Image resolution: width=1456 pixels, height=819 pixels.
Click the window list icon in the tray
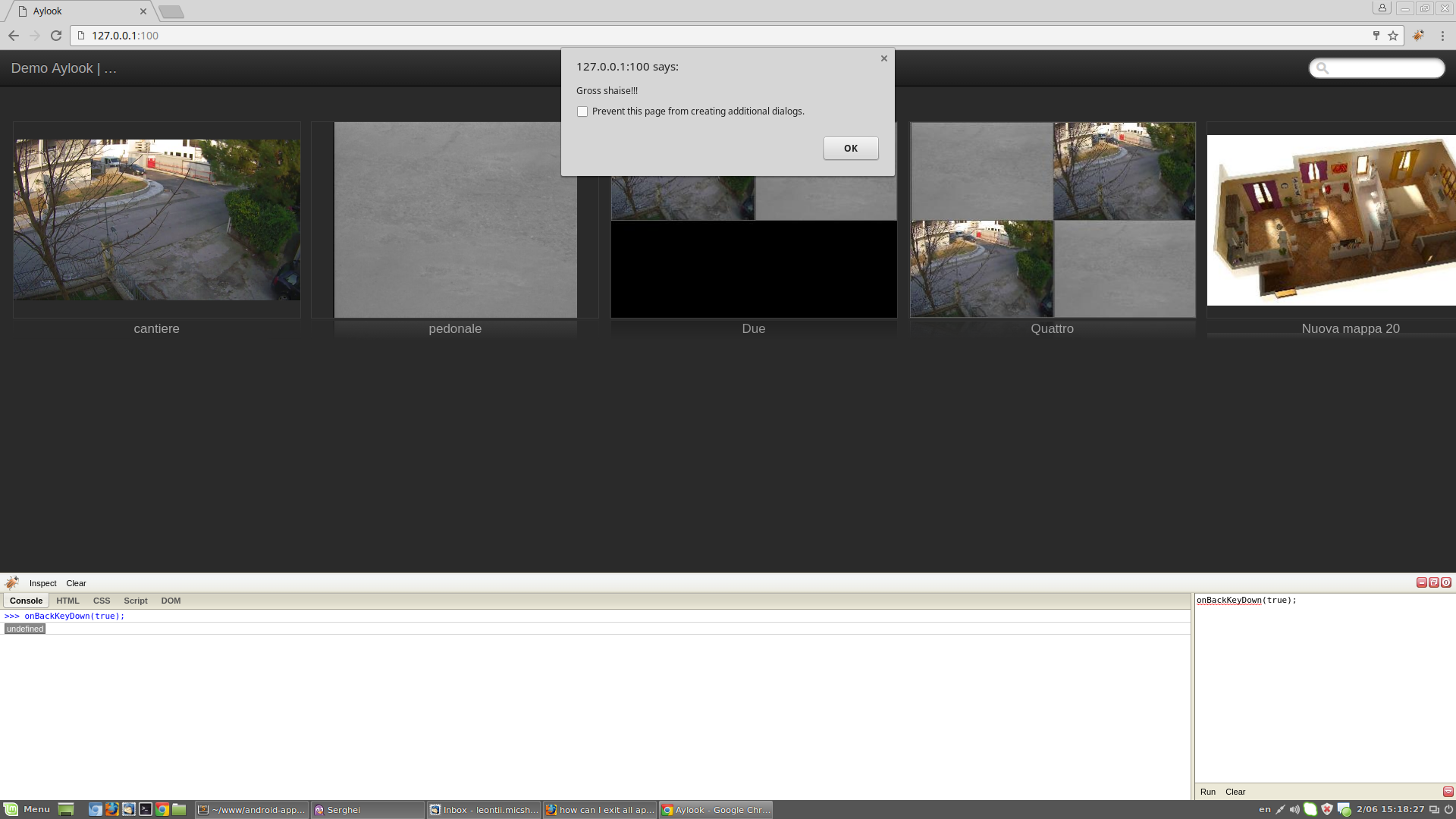coord(1434,810)
